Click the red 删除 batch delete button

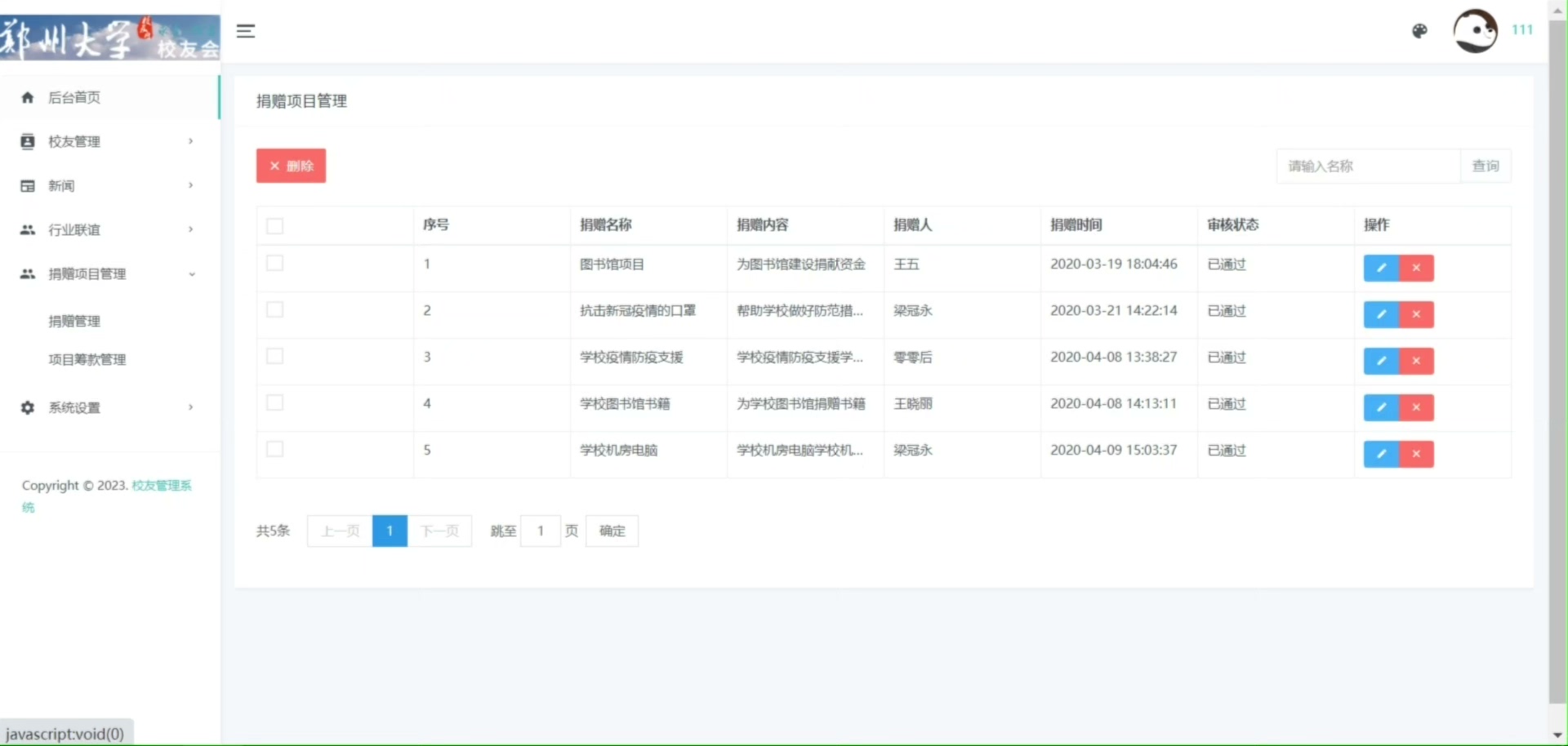pyautogui.click(x=291, y=166)
